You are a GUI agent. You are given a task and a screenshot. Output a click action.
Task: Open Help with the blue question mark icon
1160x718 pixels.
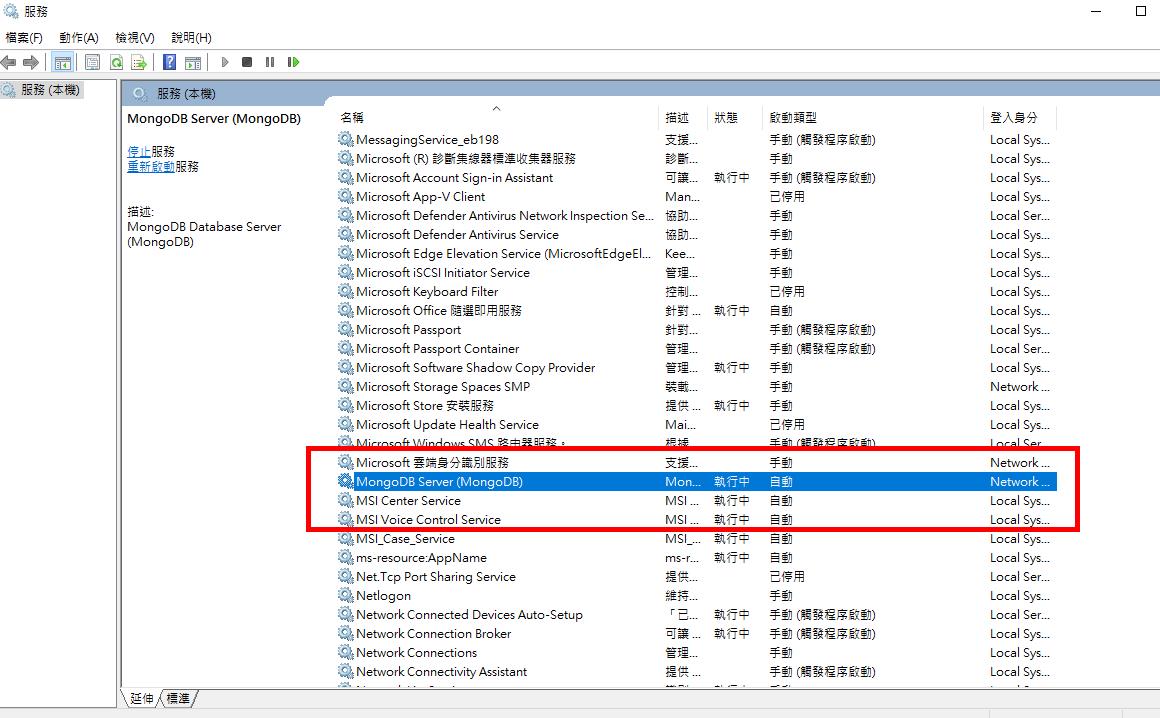[x=169, y=63]
